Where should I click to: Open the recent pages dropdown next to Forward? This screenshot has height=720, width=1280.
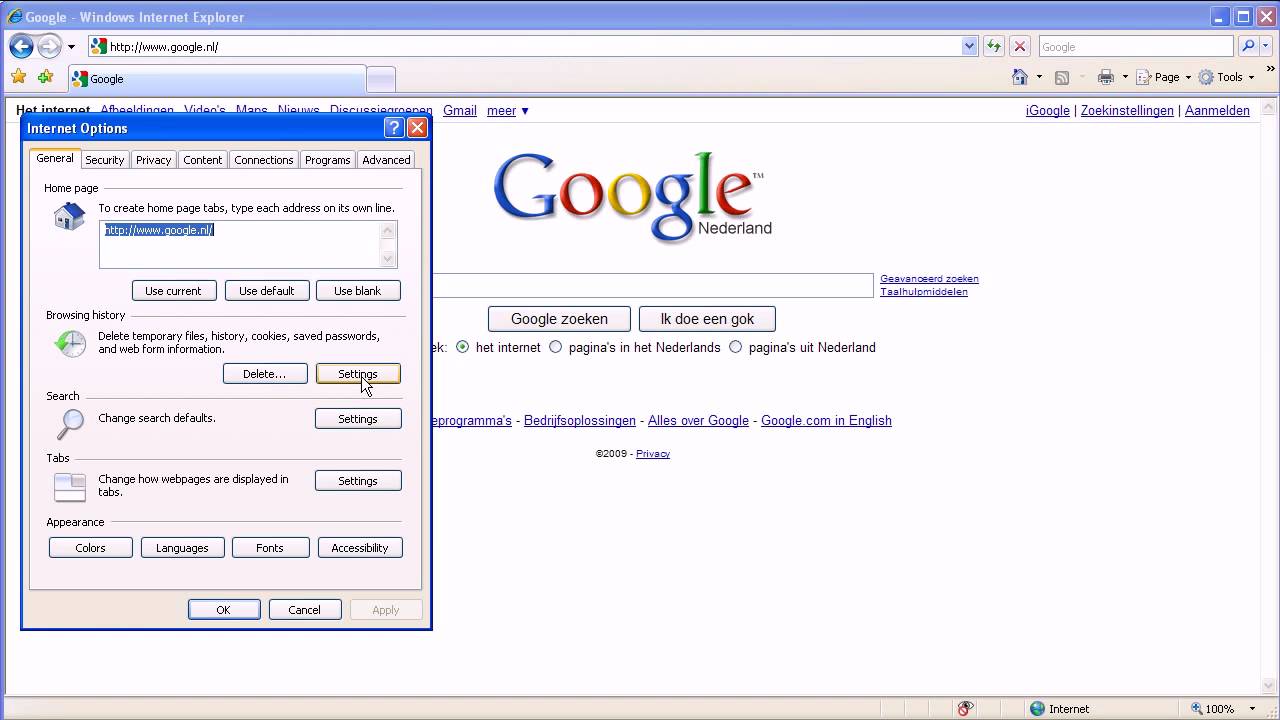click(71, 47)
